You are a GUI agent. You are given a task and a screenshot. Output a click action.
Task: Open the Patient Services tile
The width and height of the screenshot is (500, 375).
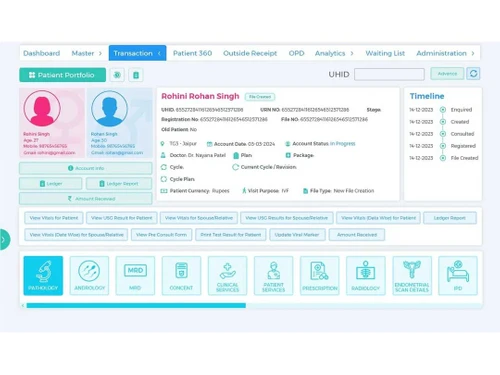pos(273,275)
